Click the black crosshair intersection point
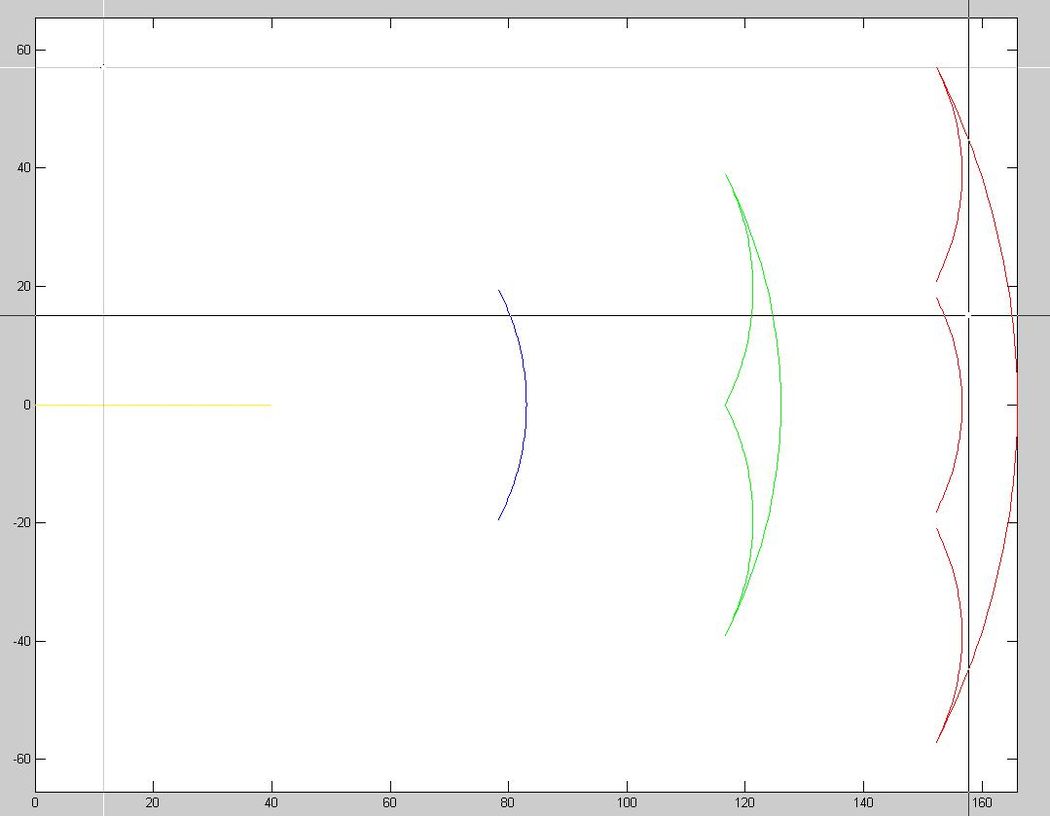The image size is (1050, 816). pyautogui.click(x=968, y=315)
